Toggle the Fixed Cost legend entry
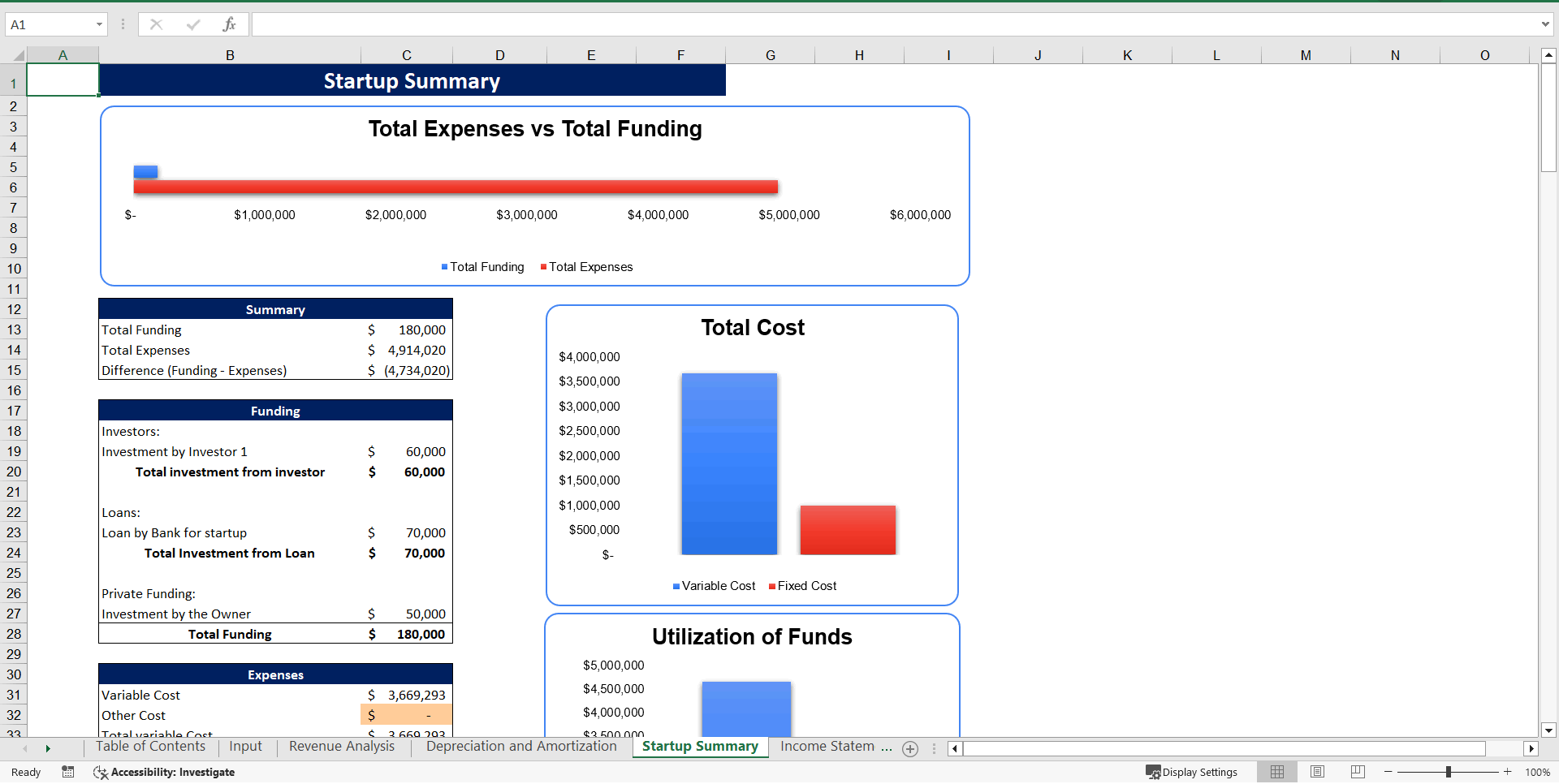1559x784 pixels. tap(804, 586)
